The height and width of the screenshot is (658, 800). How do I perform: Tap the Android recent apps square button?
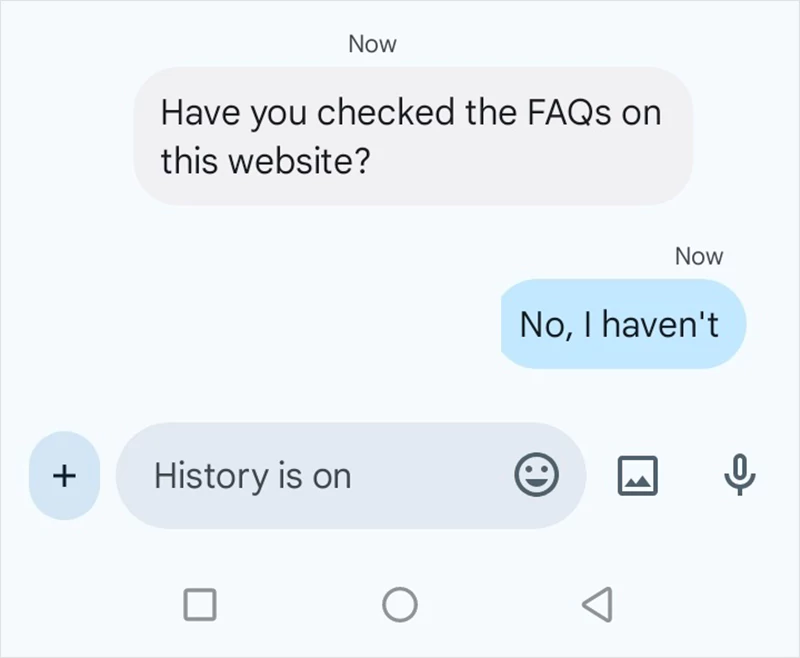201,601
